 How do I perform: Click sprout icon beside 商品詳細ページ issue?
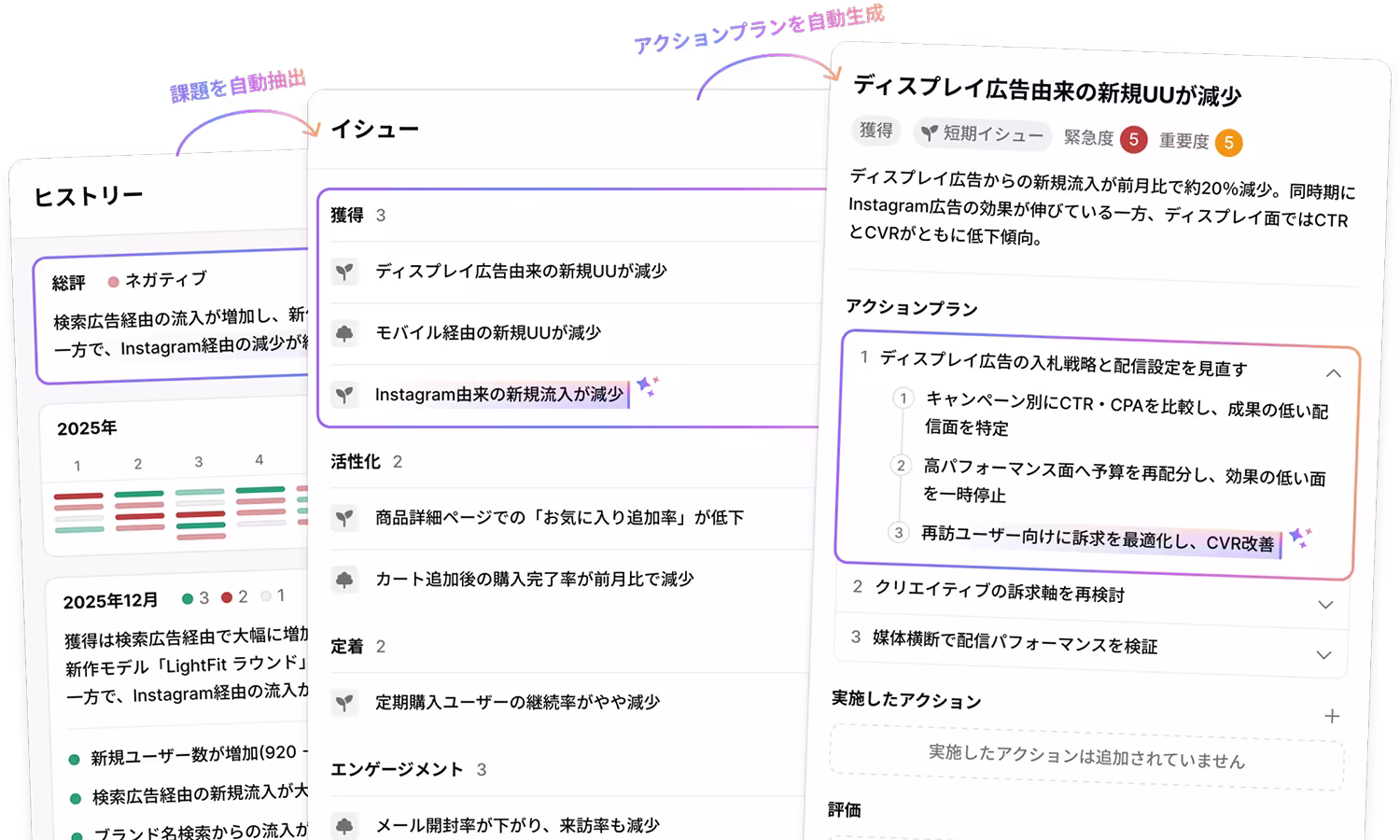coord(344,518)
